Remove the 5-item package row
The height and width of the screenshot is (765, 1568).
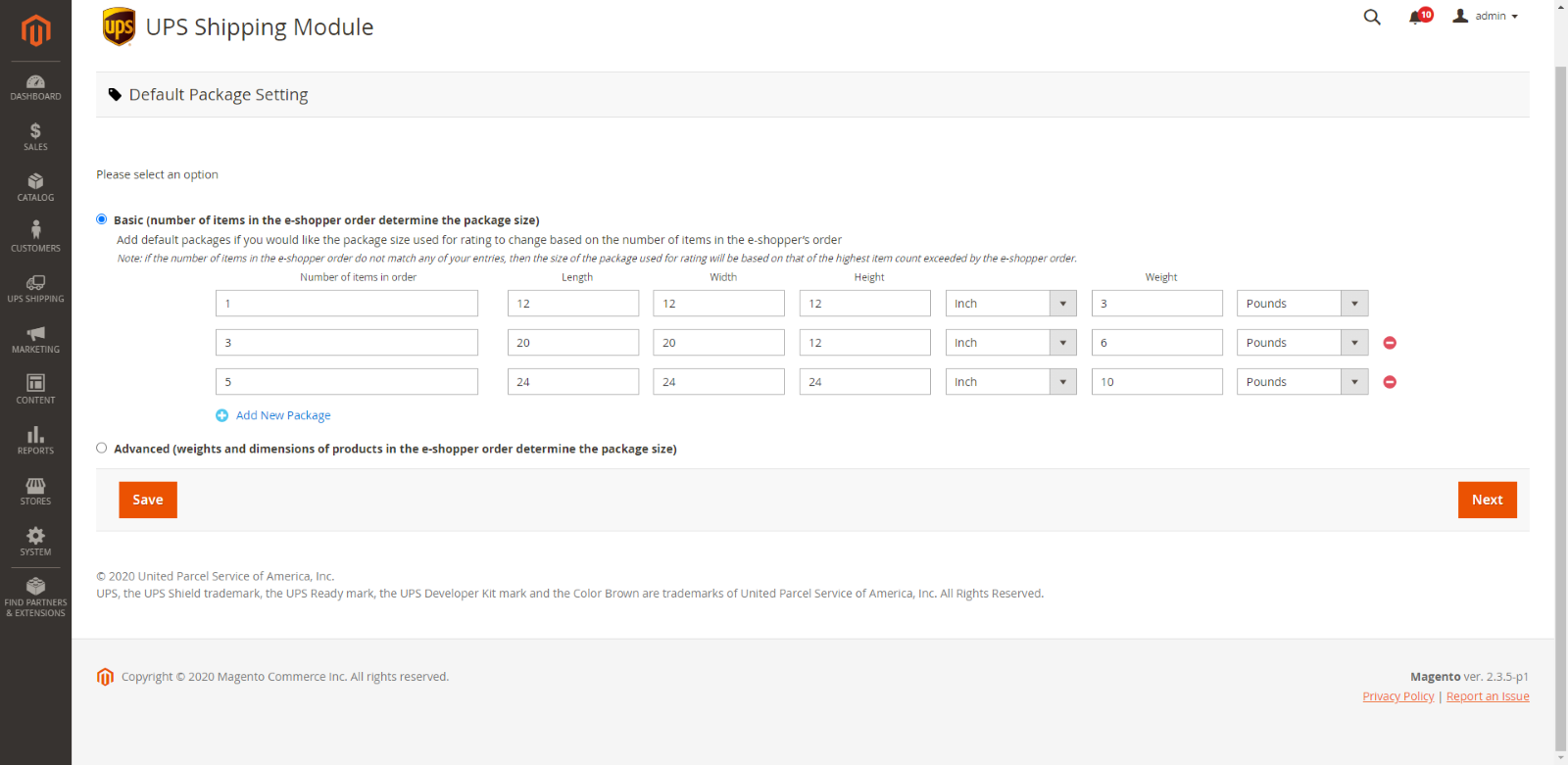point(1390,382)
